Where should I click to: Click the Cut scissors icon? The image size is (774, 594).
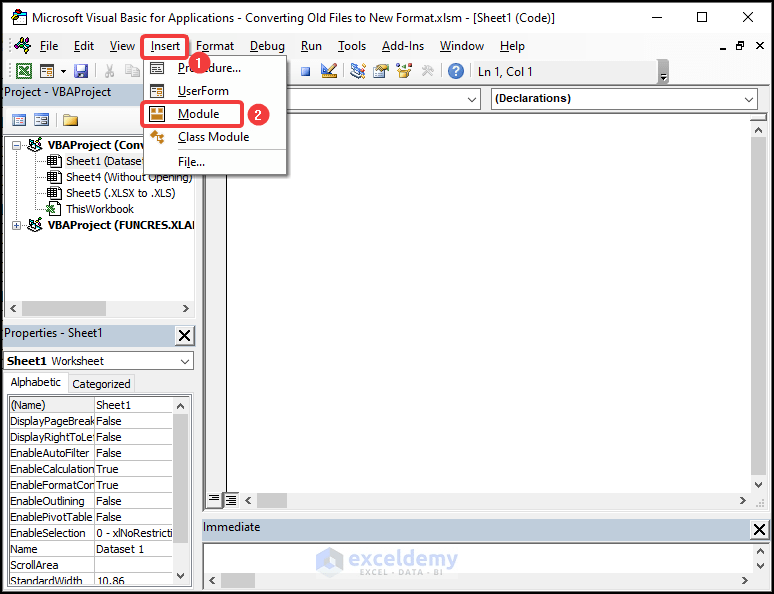click(110, 72)
